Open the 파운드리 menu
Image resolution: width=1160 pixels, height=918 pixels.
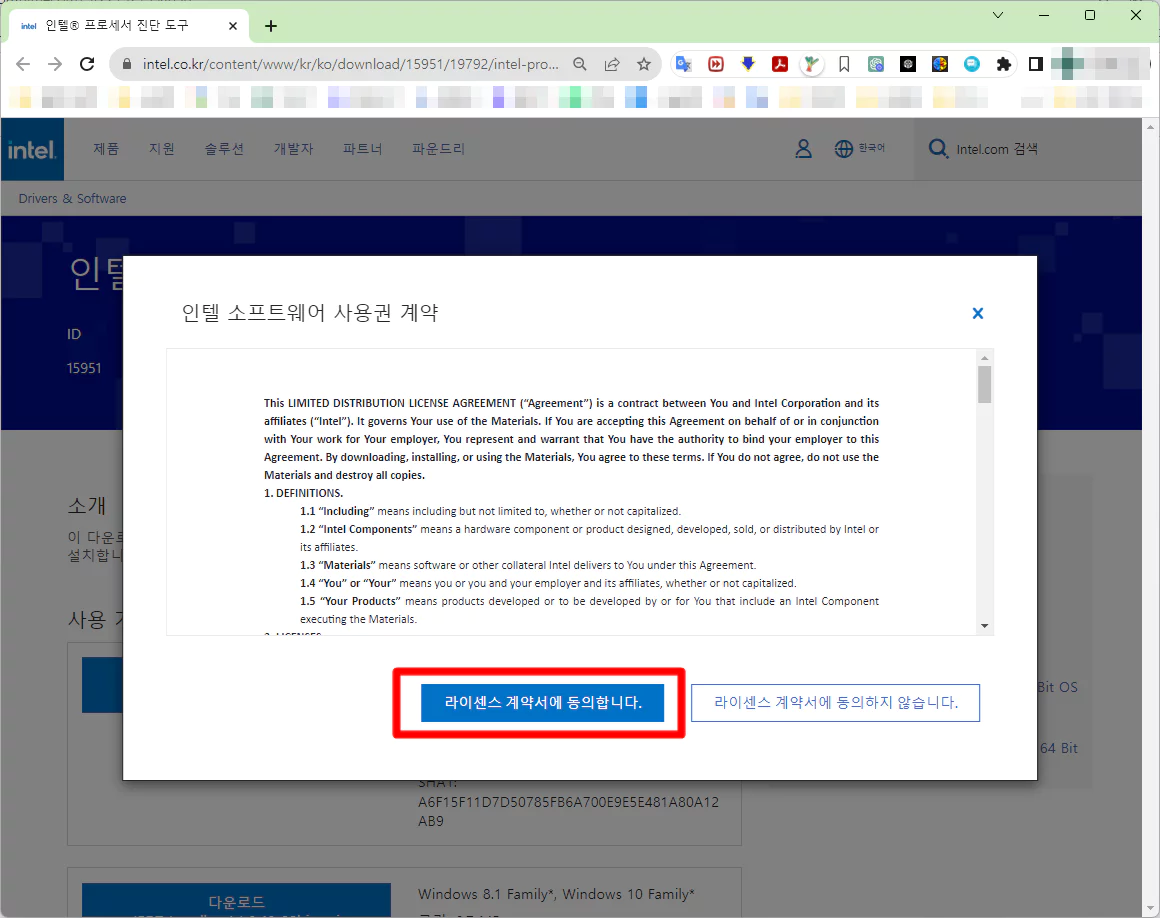coord(439,149)
